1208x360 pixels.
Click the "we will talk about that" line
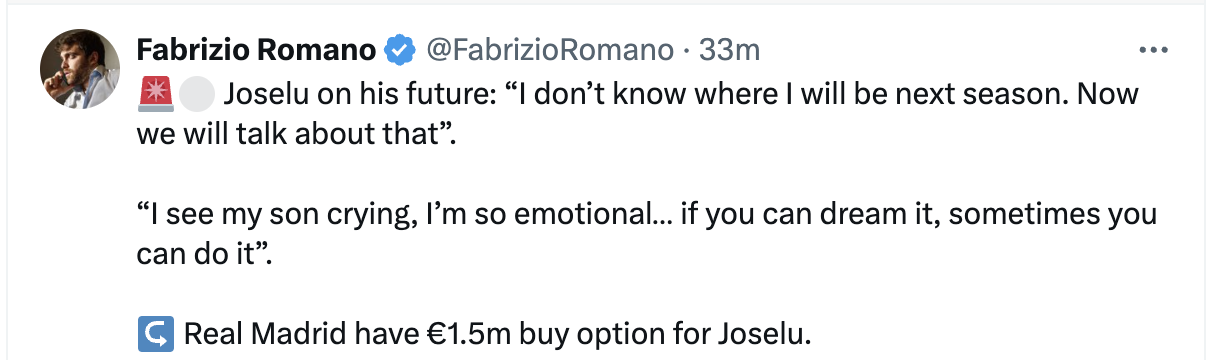[295, 135]
